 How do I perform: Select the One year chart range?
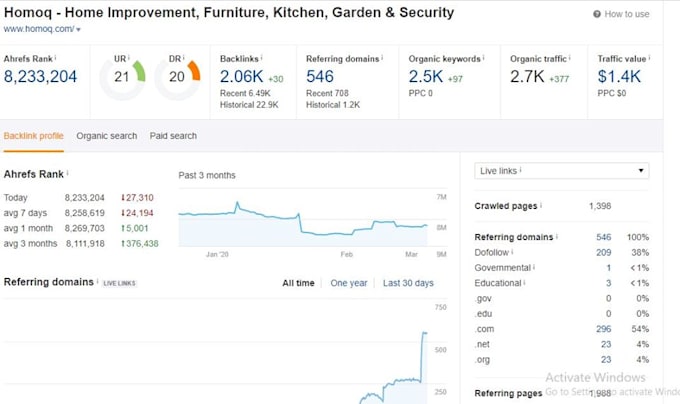pos(349,283)
